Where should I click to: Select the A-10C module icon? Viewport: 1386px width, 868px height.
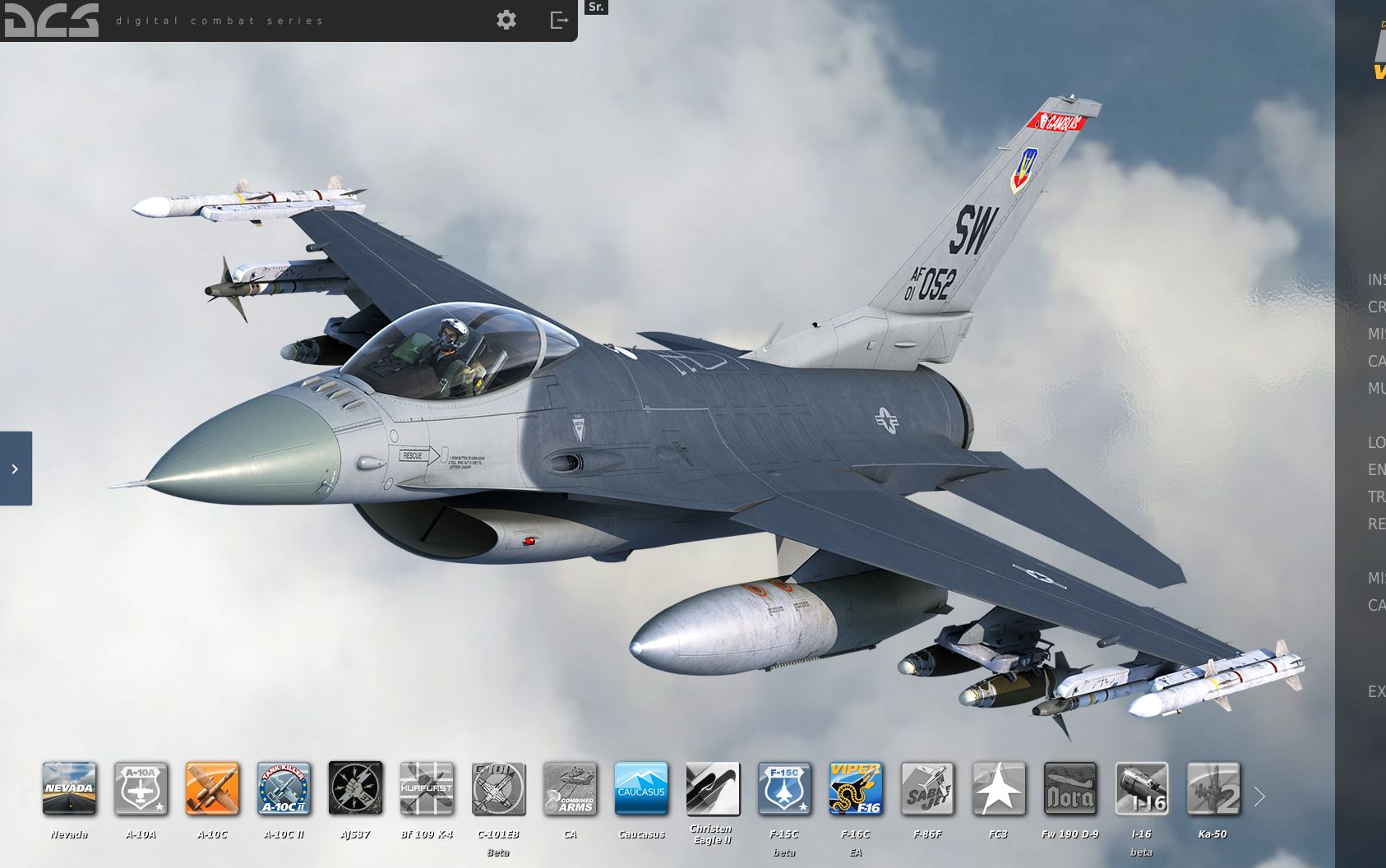212,788
